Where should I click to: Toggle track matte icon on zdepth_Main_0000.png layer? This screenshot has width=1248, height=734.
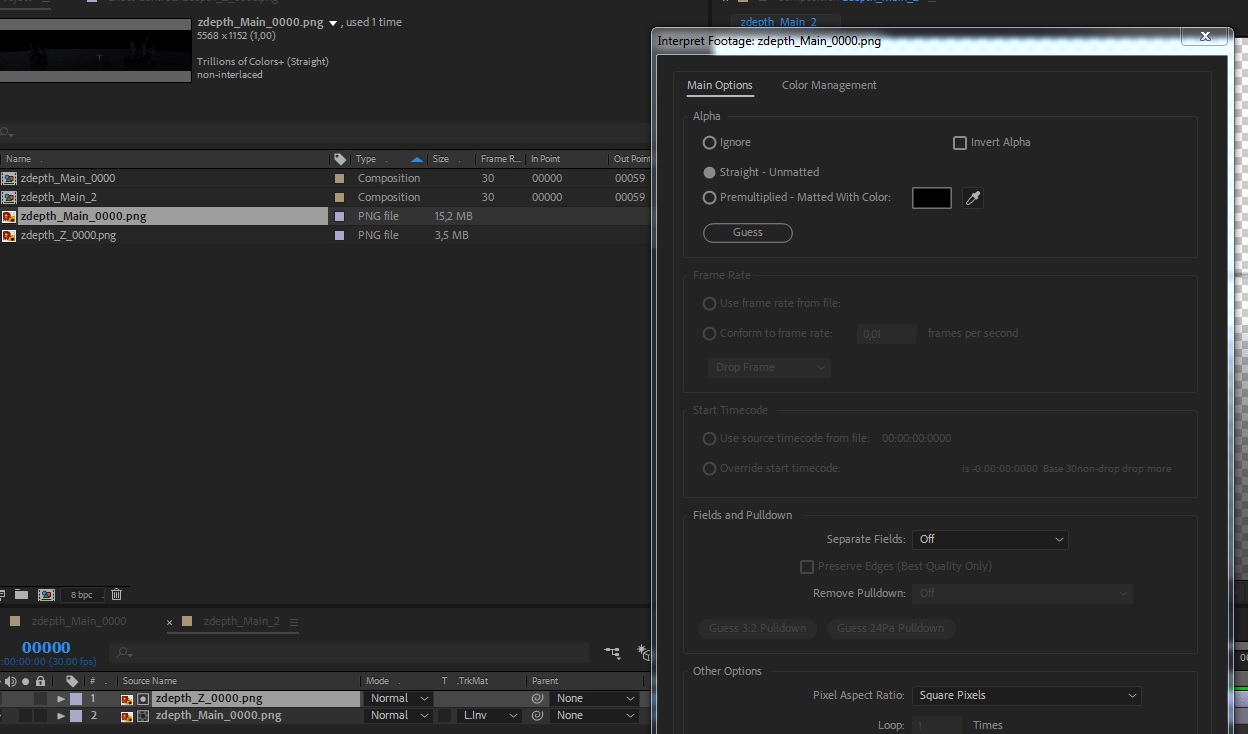[x=143, y=715]
